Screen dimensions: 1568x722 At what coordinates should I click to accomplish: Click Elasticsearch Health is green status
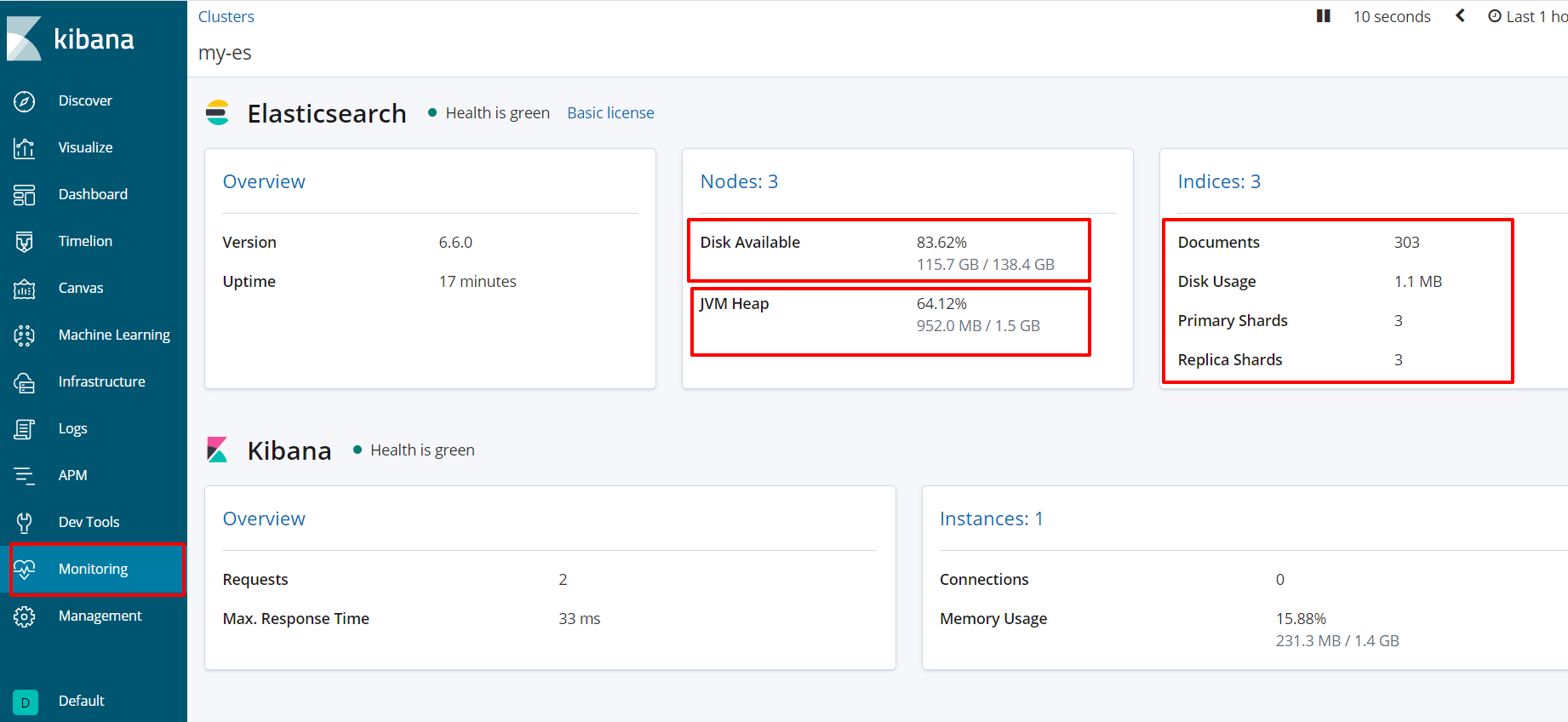point(497,112)
